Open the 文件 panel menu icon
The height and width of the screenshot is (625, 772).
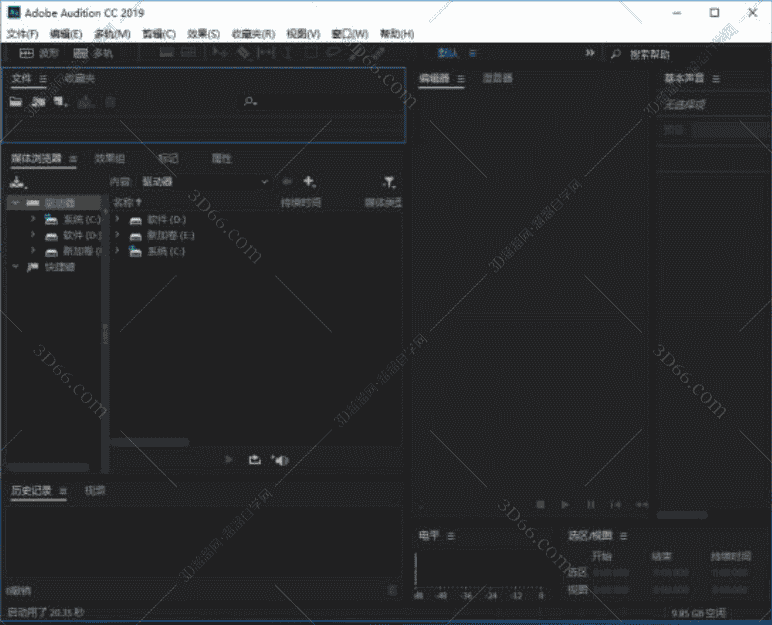43,79
